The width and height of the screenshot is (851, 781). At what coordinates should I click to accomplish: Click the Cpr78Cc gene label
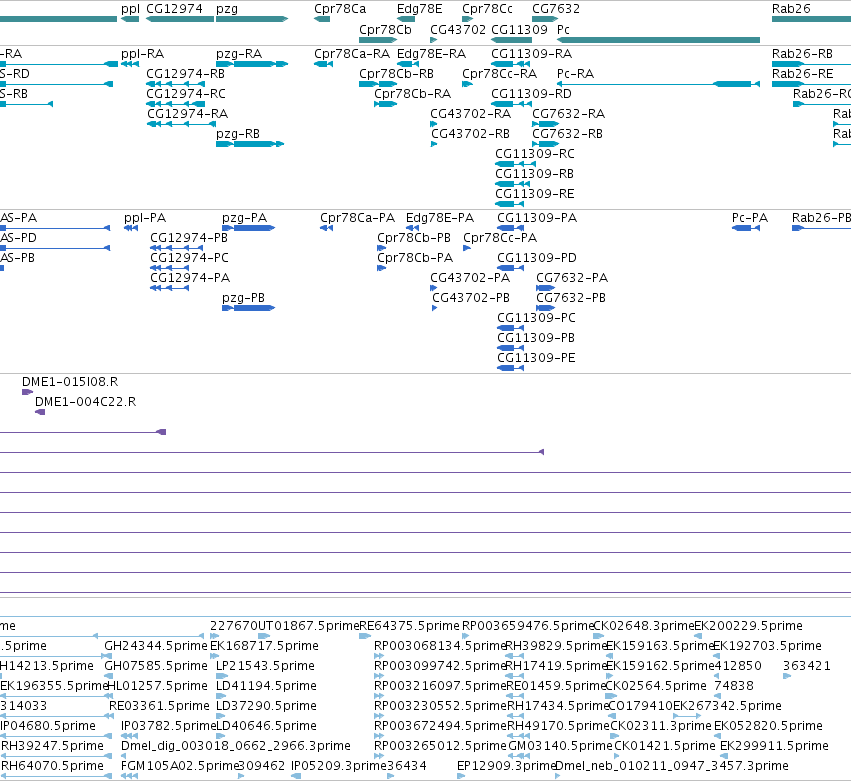[487, 9]
